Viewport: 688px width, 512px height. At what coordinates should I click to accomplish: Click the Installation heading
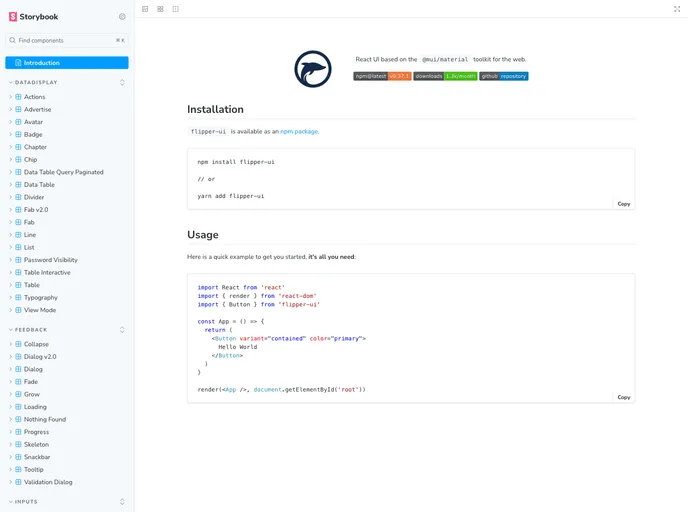[215, 109]
